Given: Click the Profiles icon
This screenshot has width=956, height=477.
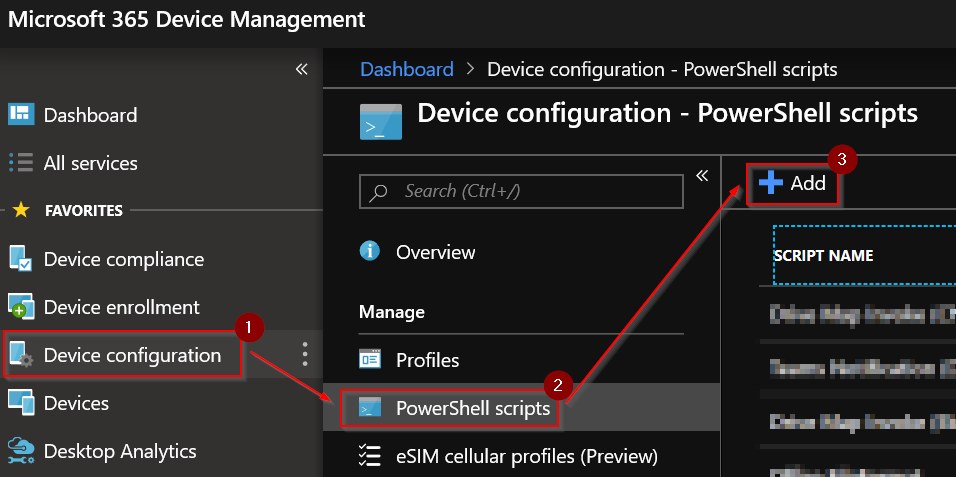Looking at the screenshot, I should tap(369, 359).
